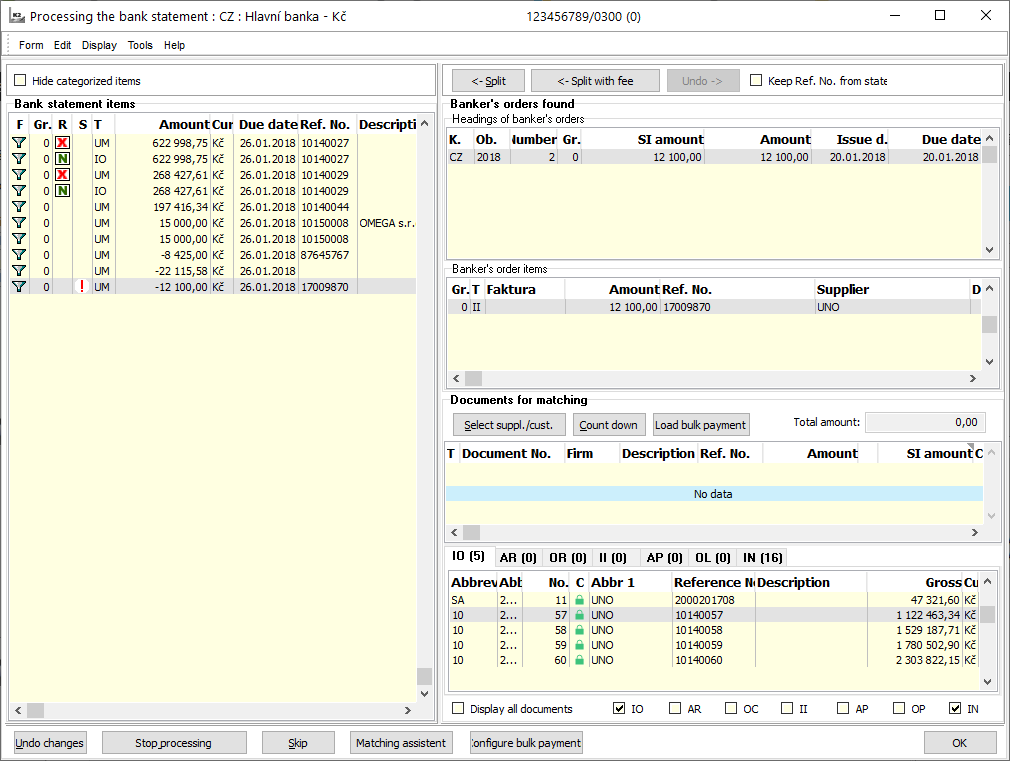Click application icon in title bar
Screen dimensions: 1010x761
(x=17, y=16)
